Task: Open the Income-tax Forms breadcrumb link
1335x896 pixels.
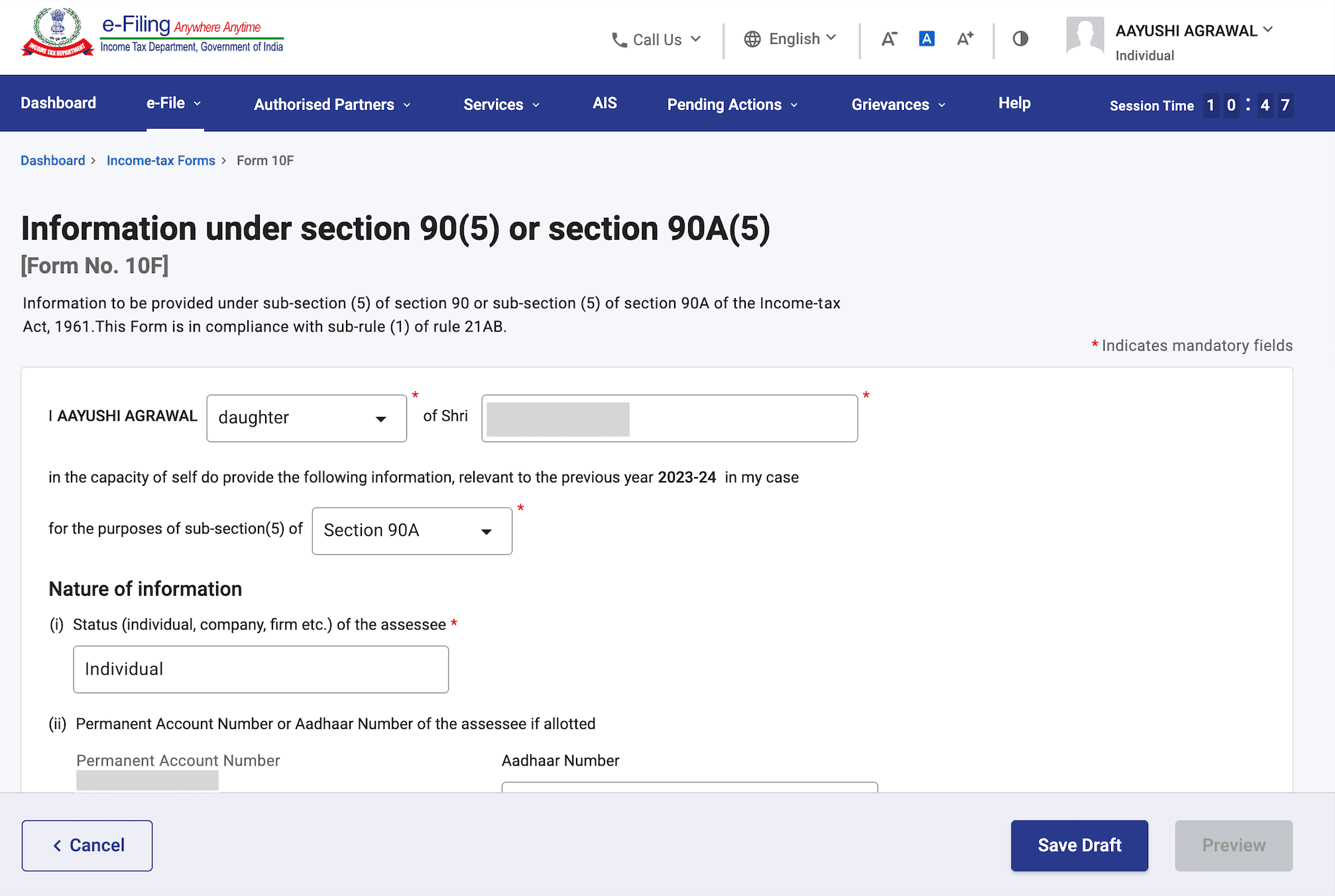Action: tap(161, 160)
